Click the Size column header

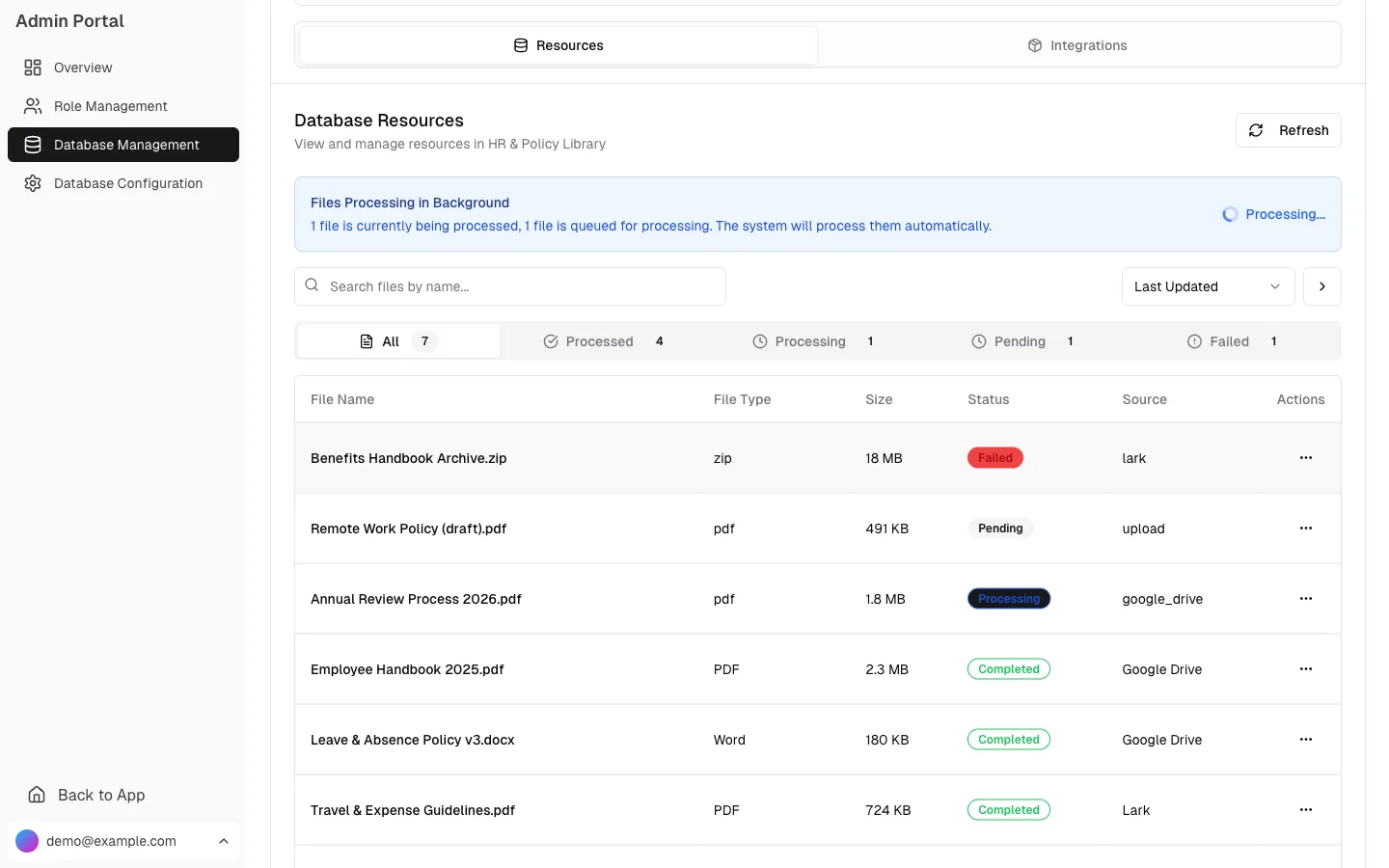[x=879, y=399]
